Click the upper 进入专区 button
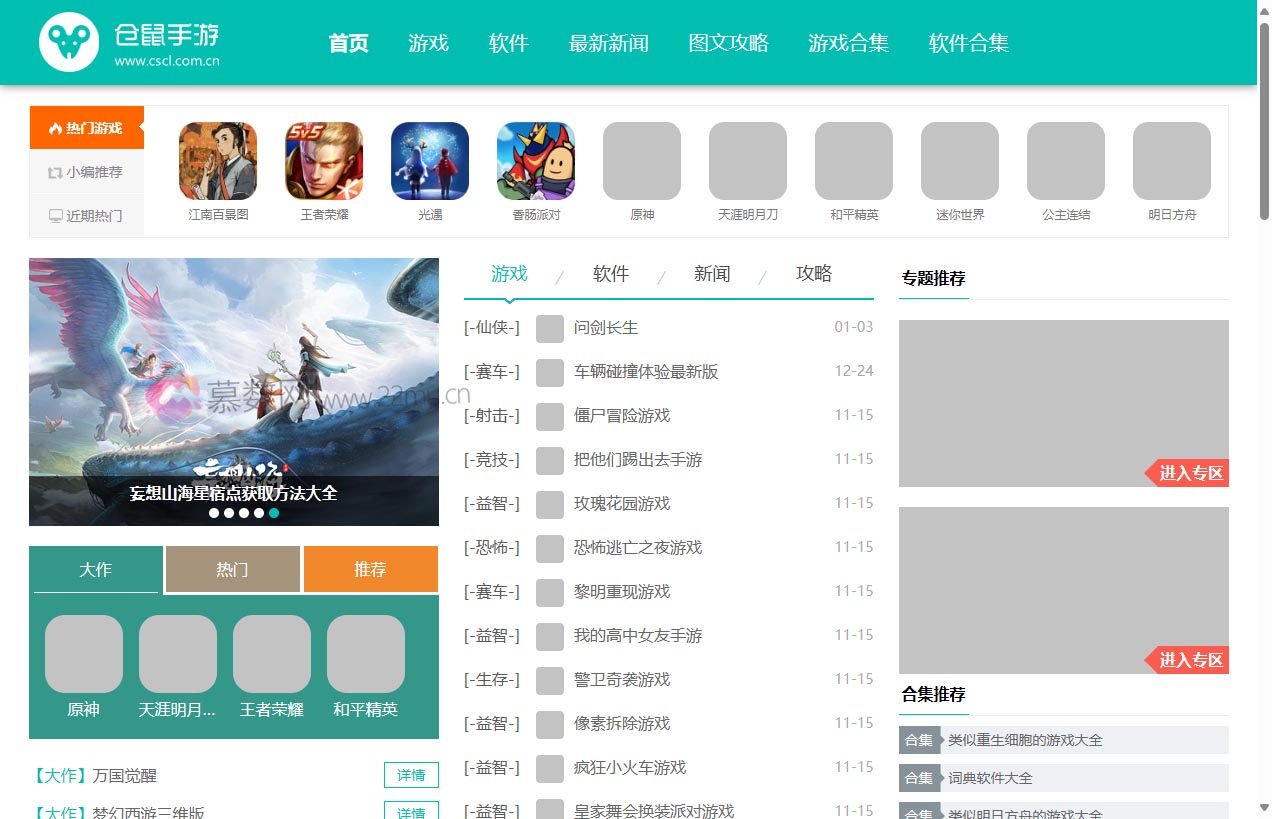This screenshot has height=819, width=1272. 1193,473
